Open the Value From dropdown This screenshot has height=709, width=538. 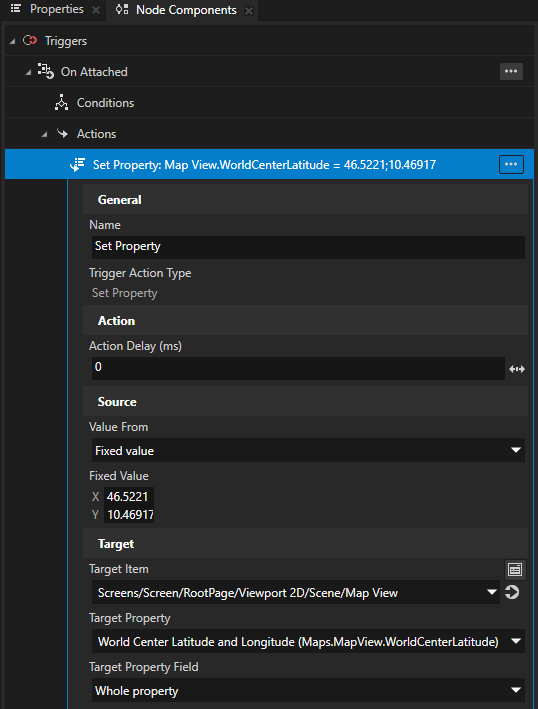tap(308, 450)
